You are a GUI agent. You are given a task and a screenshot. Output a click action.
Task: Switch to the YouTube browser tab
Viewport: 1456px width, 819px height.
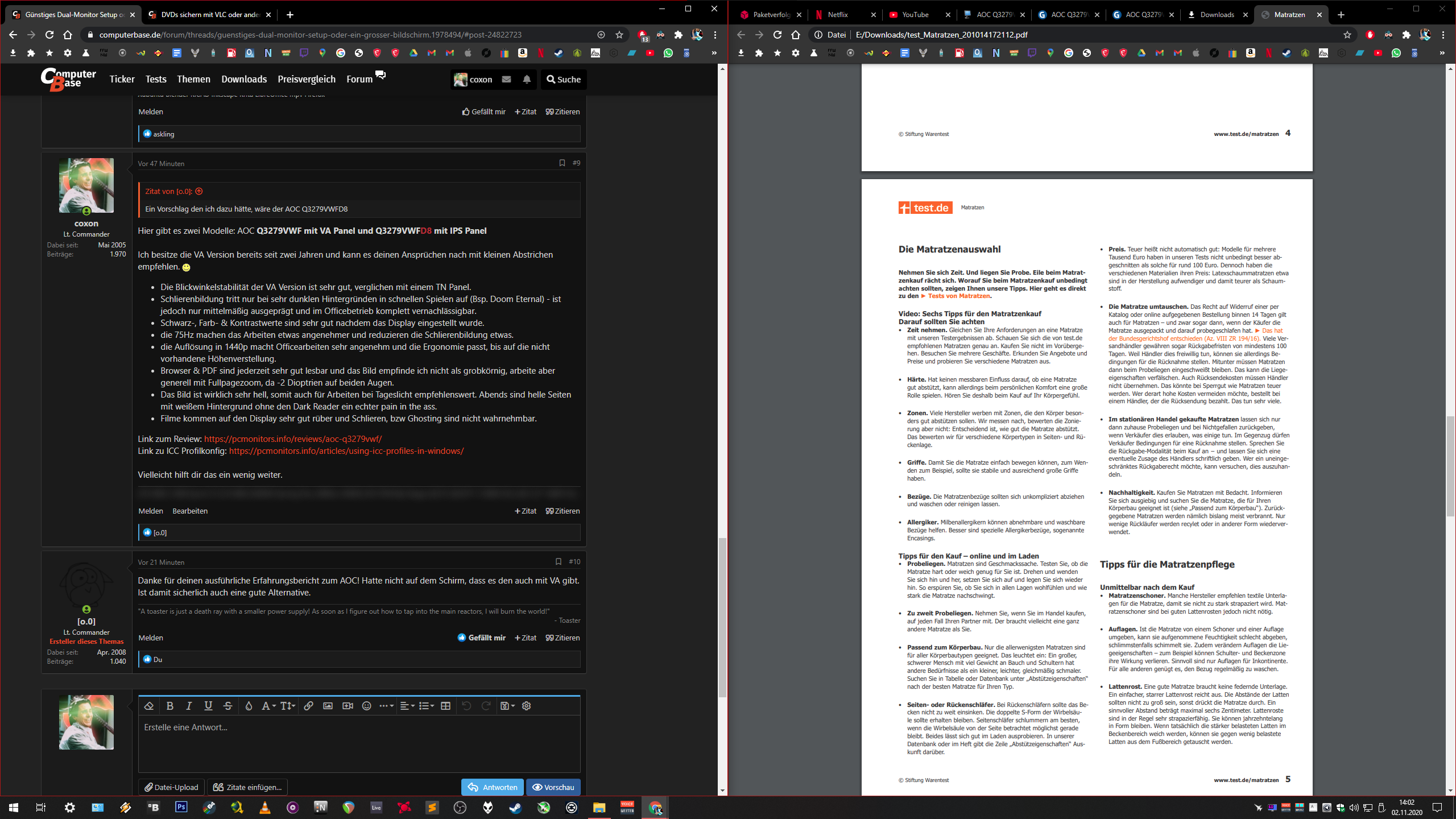(915, 15)
